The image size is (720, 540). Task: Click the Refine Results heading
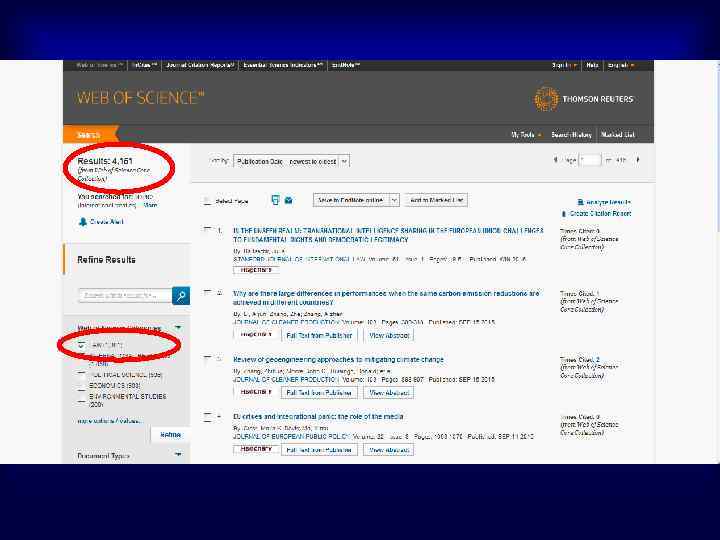click(x=107, y=260)
